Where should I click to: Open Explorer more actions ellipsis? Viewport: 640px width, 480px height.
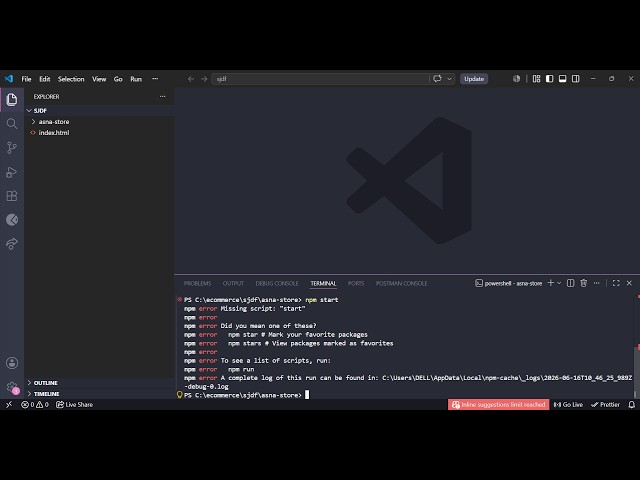162,97
